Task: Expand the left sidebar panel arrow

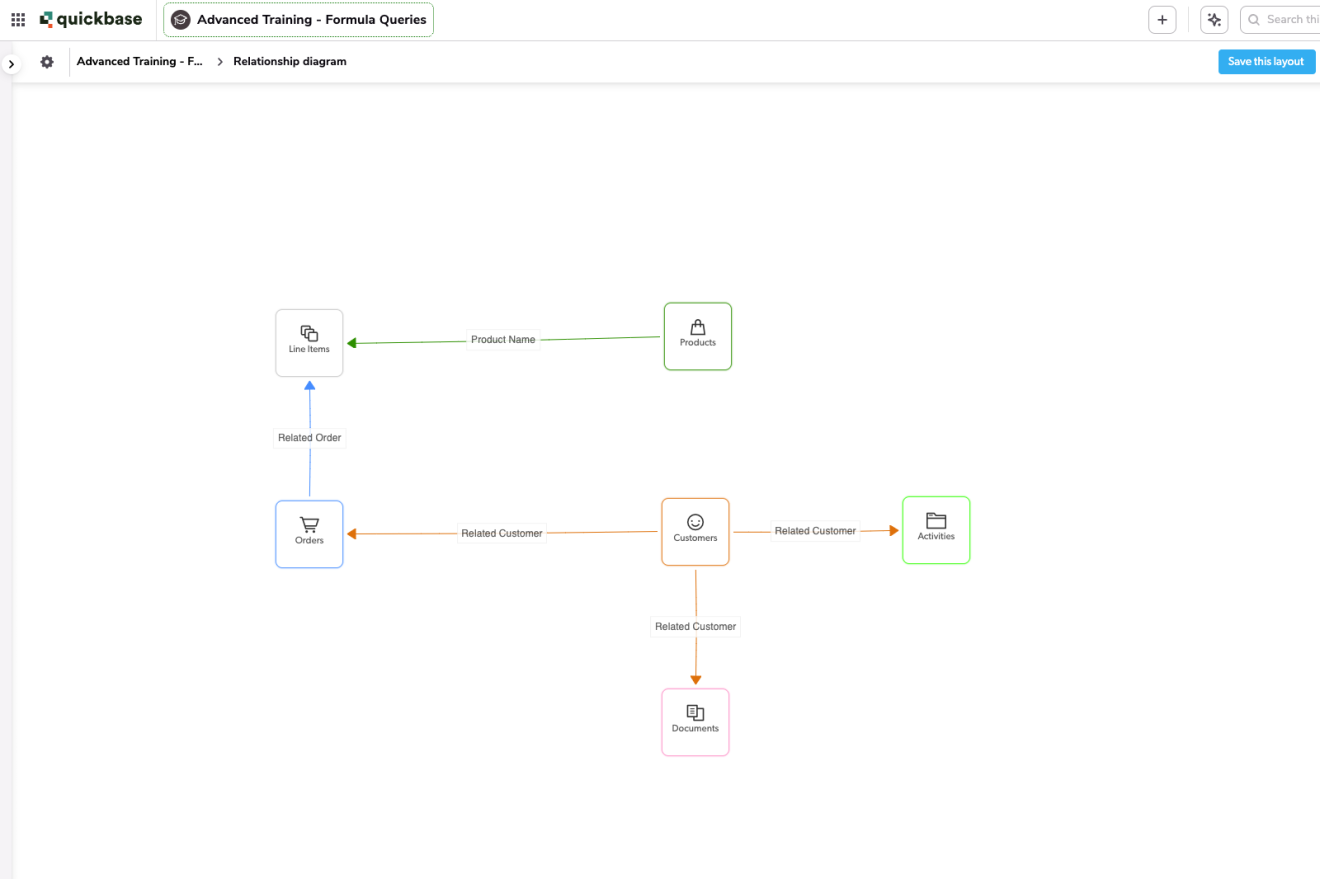Action: click(11, 64)
